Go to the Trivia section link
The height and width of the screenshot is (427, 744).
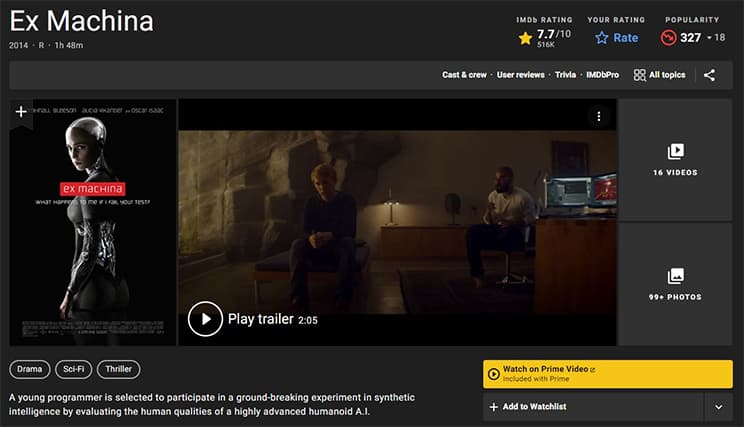[x=565, y=75]
